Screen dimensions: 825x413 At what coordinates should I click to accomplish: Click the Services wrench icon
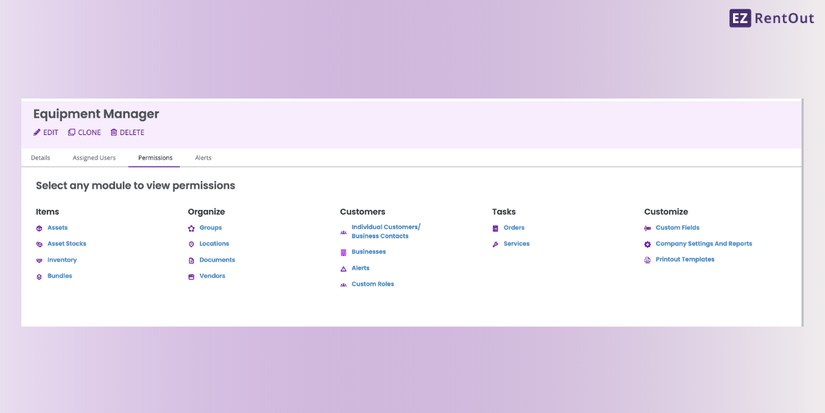point(495,244)
